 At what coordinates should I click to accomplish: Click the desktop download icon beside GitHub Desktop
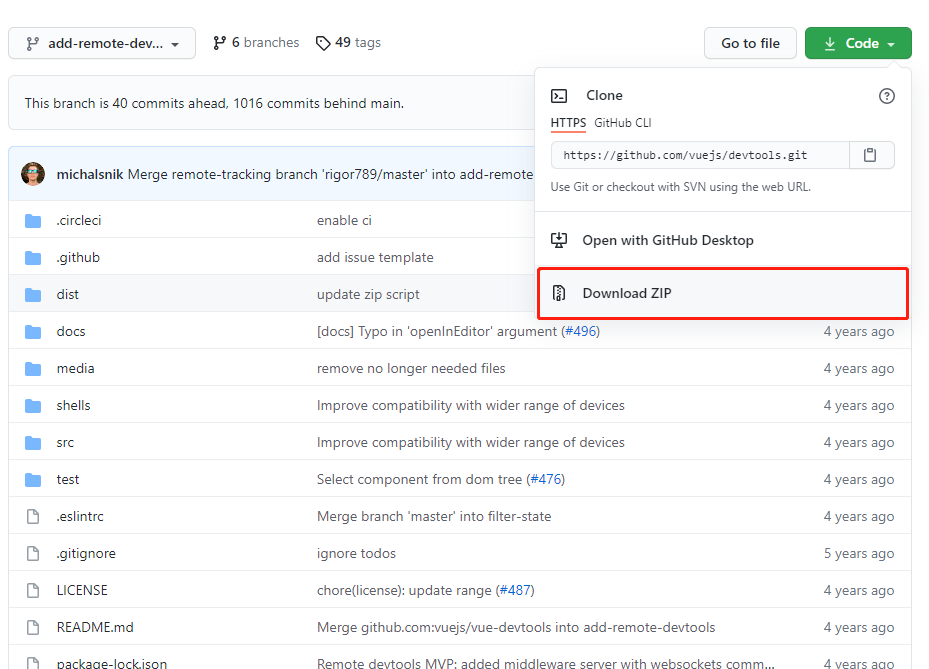point(559,240)
